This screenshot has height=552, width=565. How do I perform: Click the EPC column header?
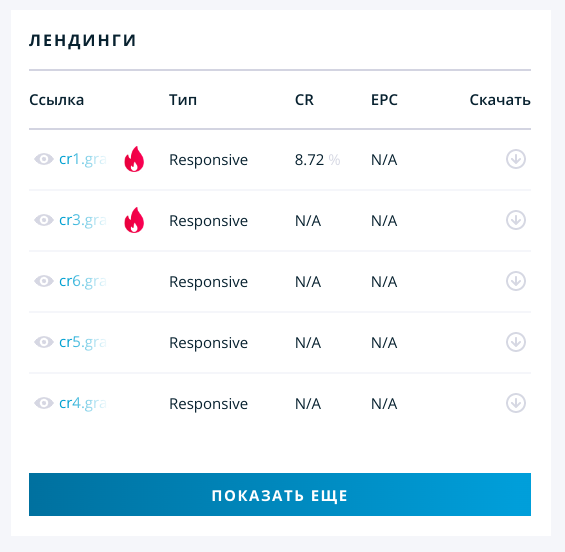[384, 100]
